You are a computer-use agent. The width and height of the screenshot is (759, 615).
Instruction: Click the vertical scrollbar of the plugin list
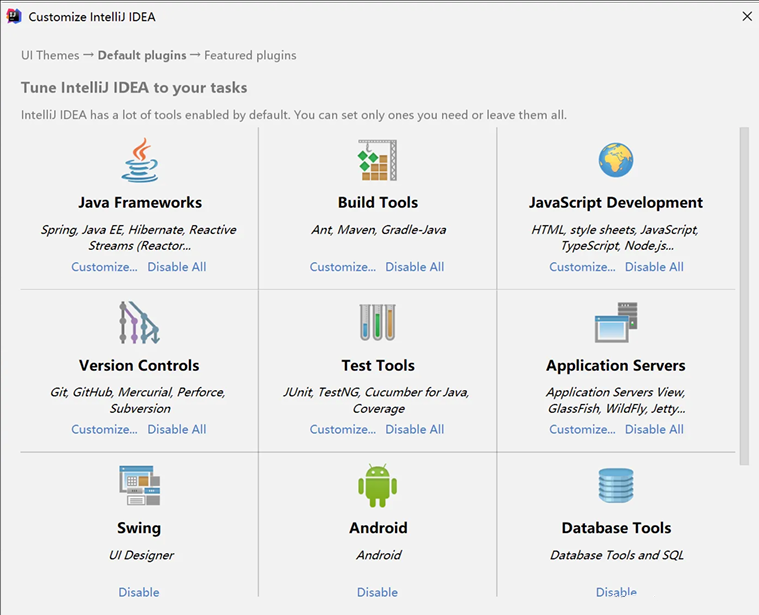744,296
